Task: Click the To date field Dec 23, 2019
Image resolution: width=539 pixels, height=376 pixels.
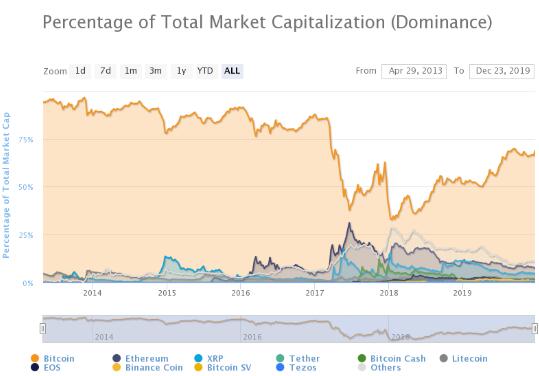Action: (x=502, y=71)
